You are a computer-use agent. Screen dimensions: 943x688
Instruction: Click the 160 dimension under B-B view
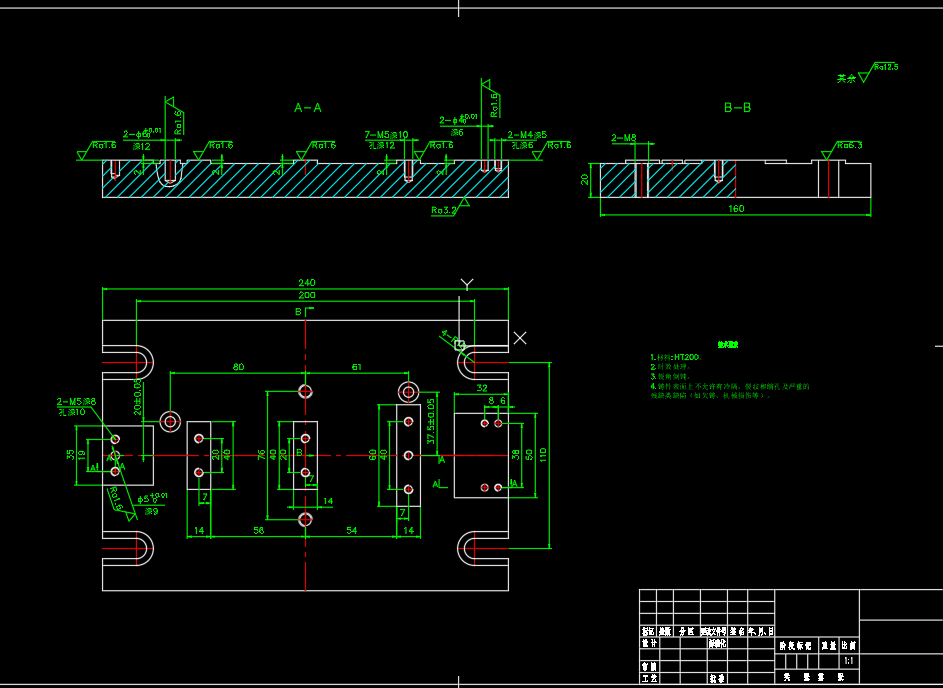736,209
